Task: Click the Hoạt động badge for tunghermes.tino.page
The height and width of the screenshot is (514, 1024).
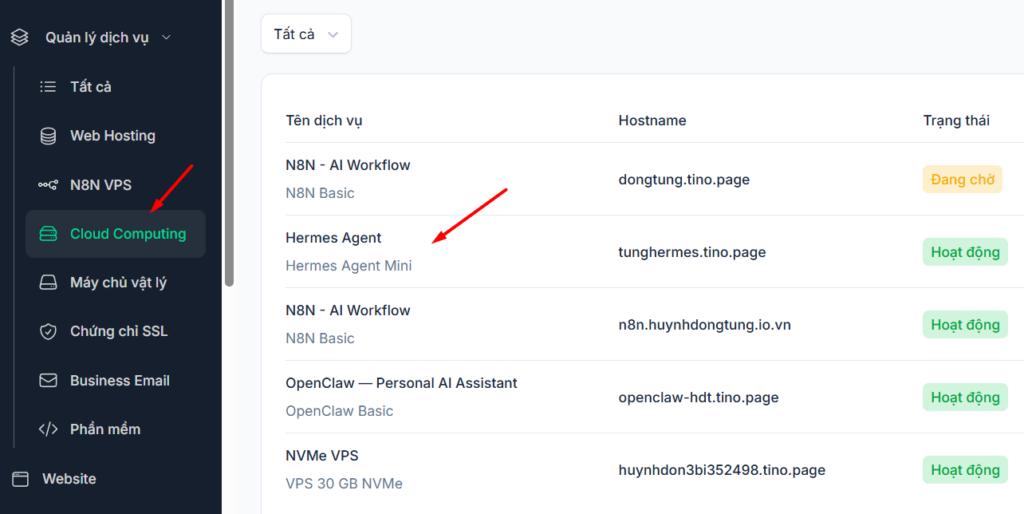Action: [965, 252]
